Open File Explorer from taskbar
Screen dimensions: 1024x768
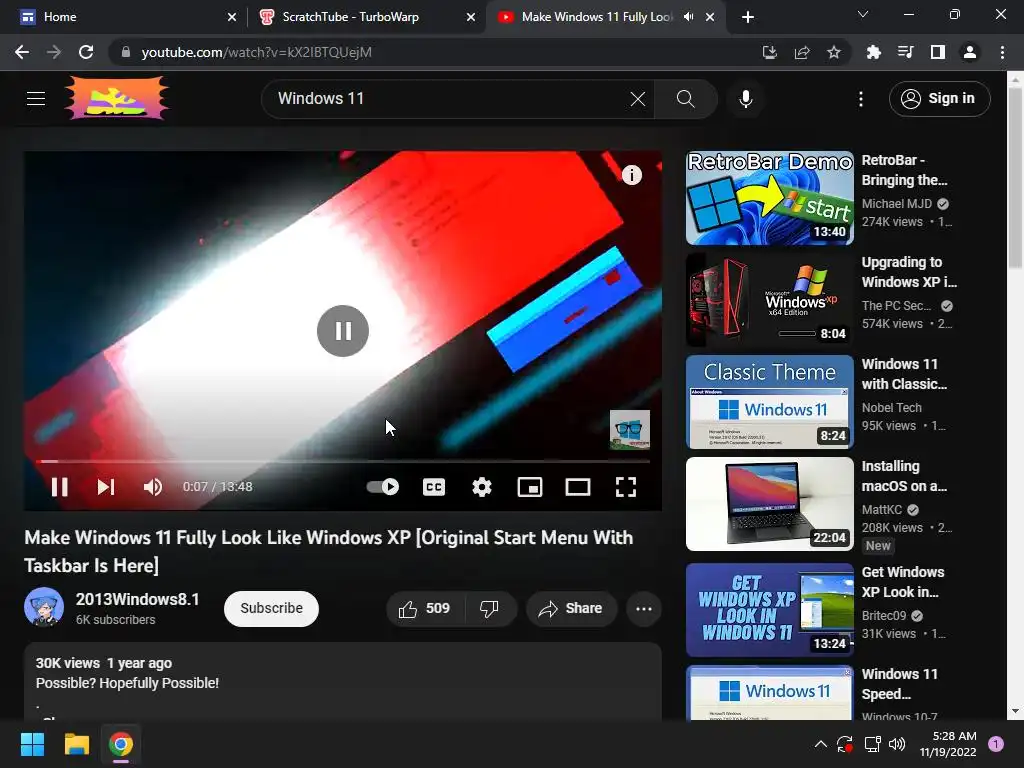76,744
